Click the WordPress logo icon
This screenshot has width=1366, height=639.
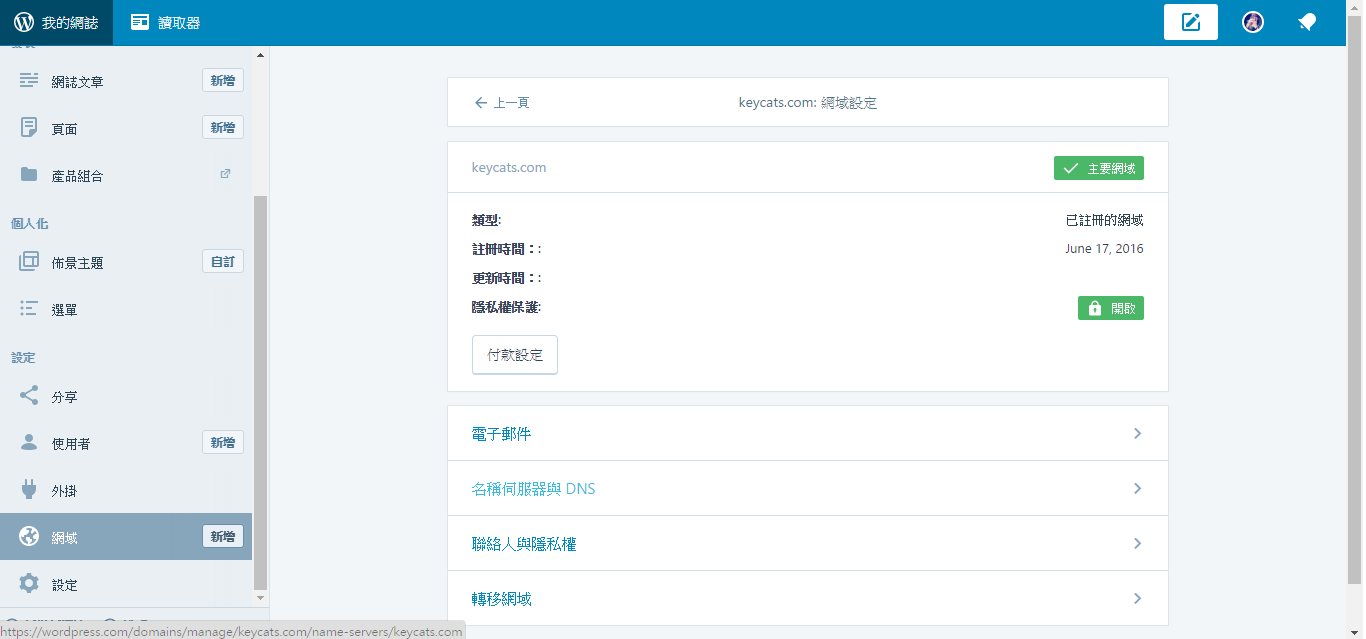pyautogui.click(x=24, y=22)
